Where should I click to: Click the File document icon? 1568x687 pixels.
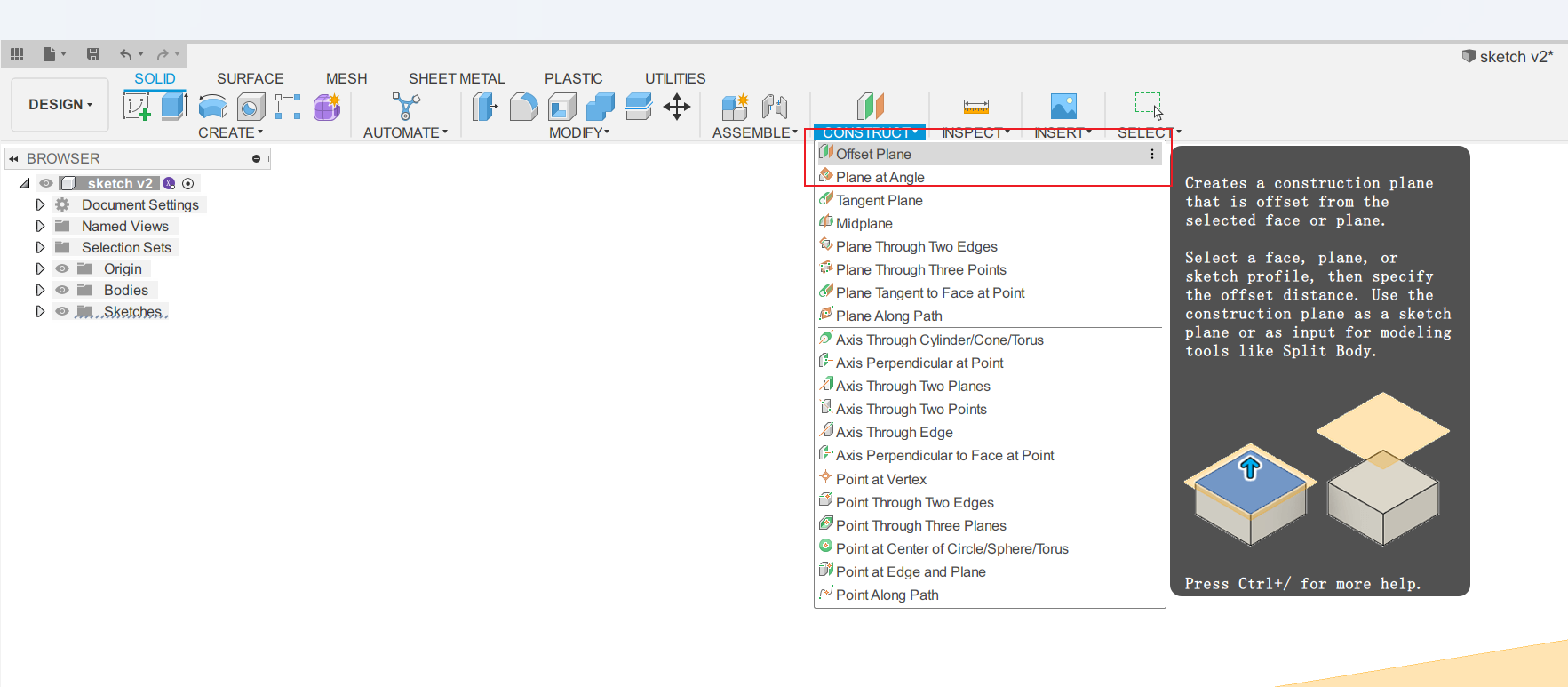click(x=50, y=54)
